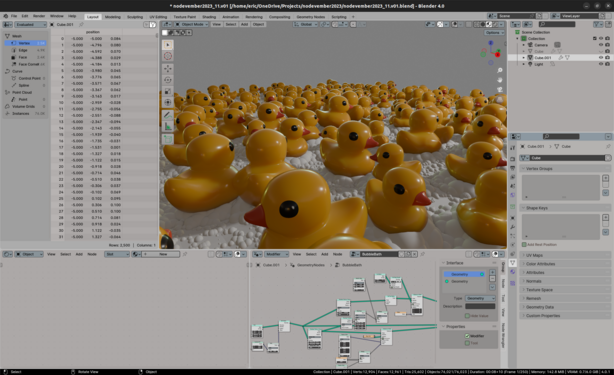Open the Slot dropdown in shader editor
Image resolution: width=614 pixels, height=375 pixels.
coord(117,254)
